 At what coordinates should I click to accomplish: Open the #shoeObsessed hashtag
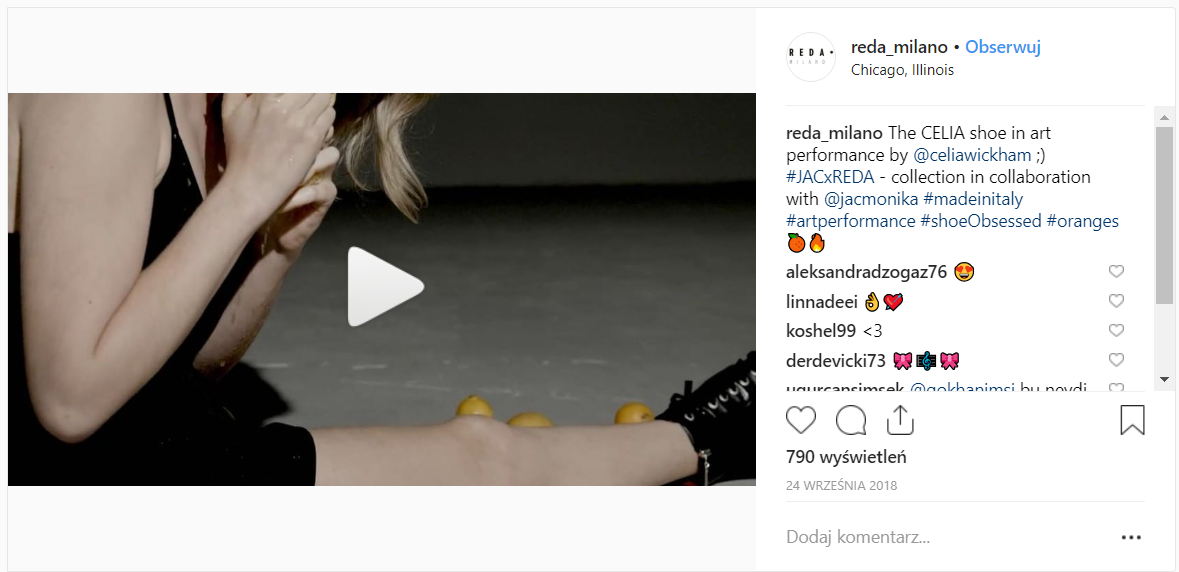[x=980, y=221]
